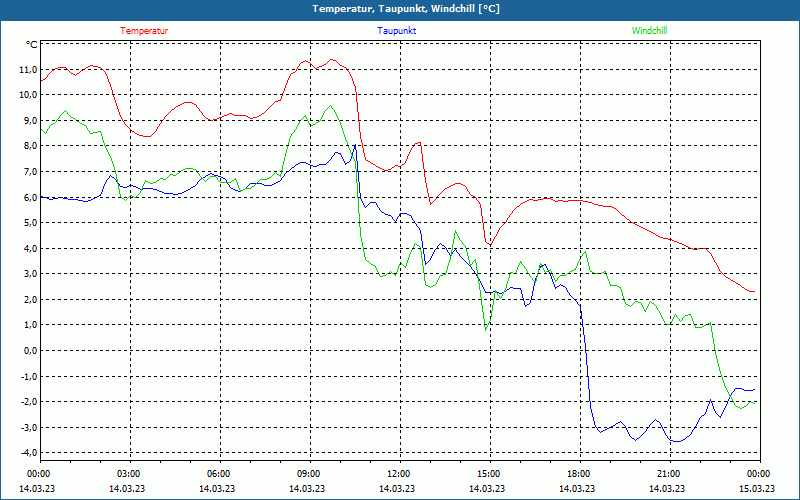Click the 2,0 y-axis value
This screenshot has height=500, width=800.
(x=30, y=299)
